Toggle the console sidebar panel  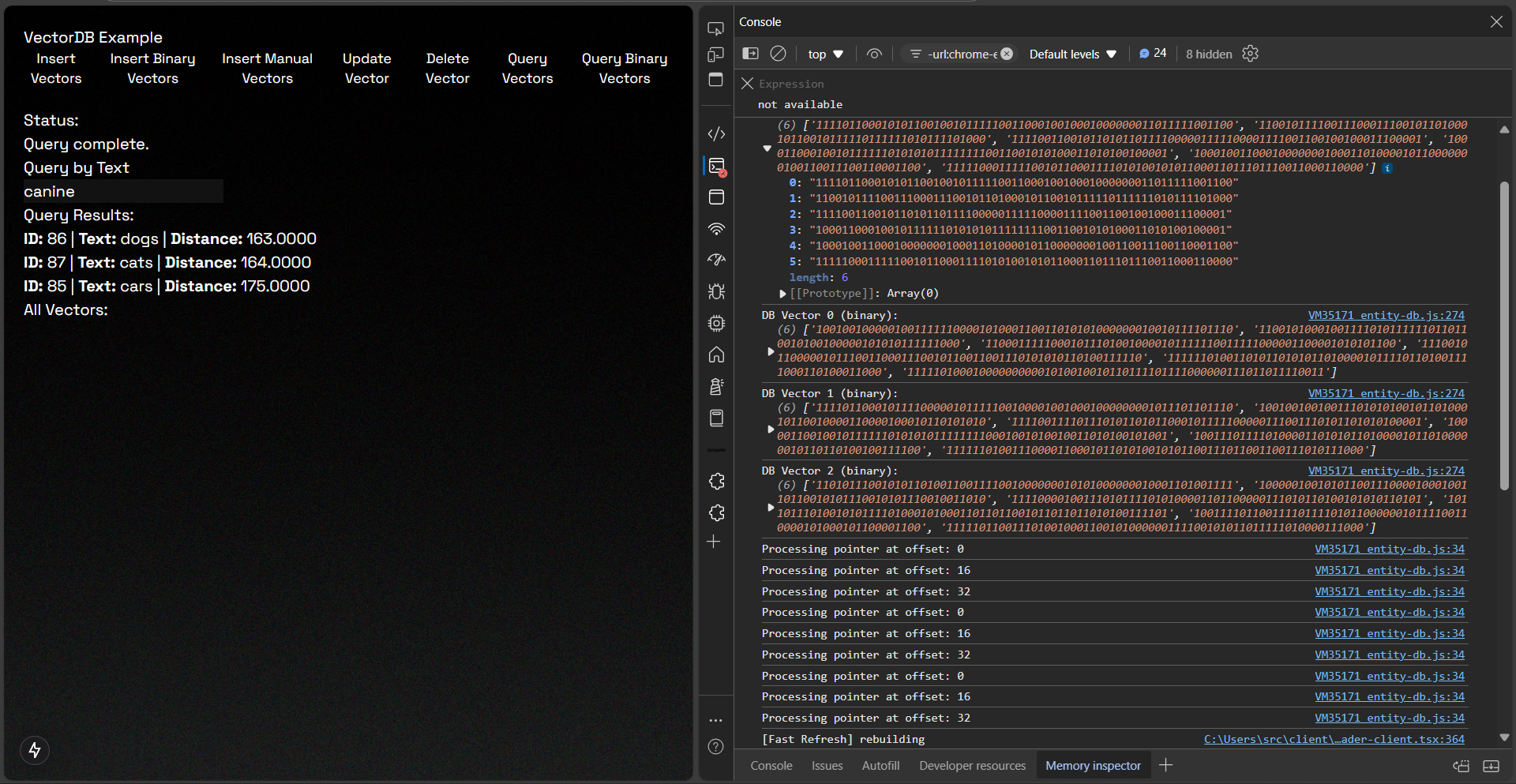(750, 54)
